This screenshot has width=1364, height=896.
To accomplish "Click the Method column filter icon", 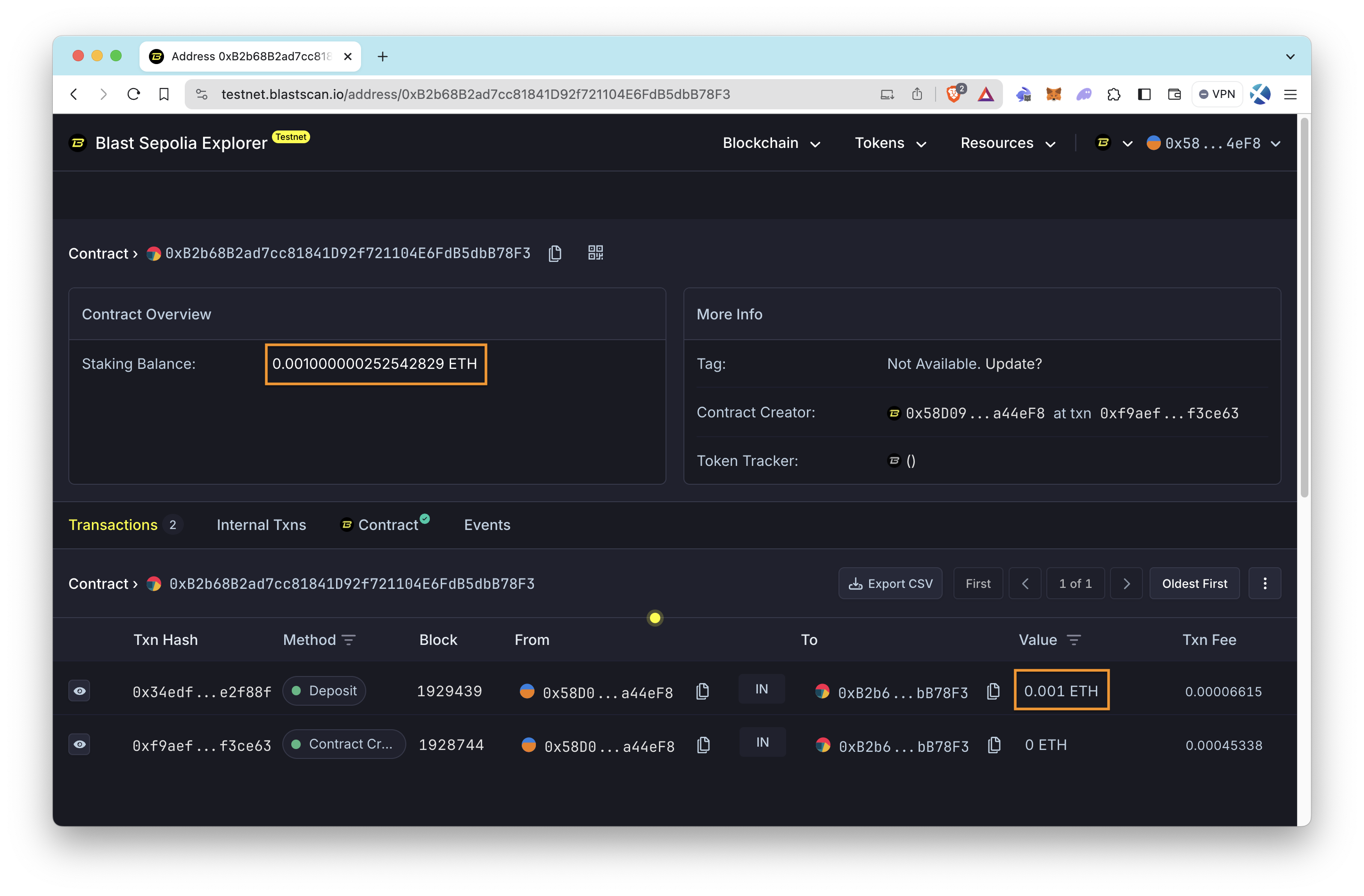I will point(348,640).
